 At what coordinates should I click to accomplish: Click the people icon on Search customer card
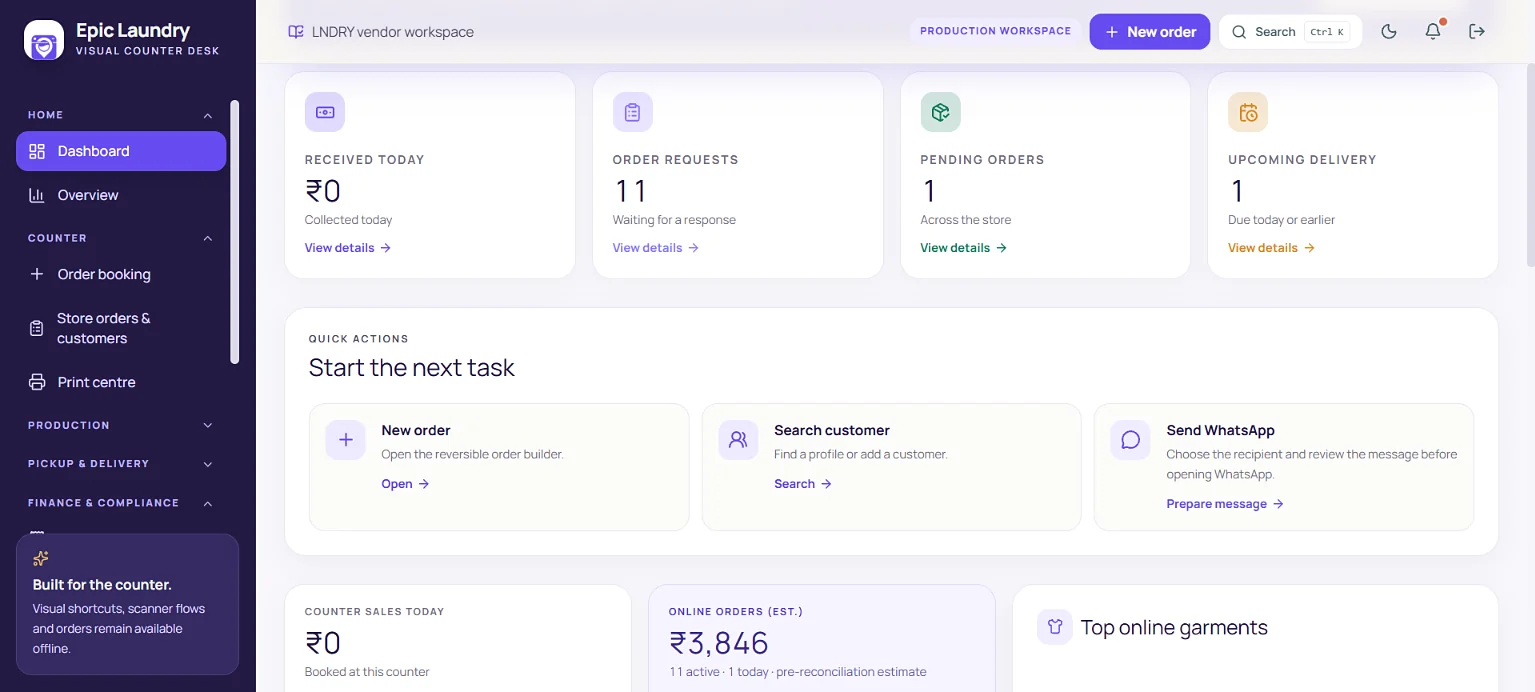pos(738,440)
